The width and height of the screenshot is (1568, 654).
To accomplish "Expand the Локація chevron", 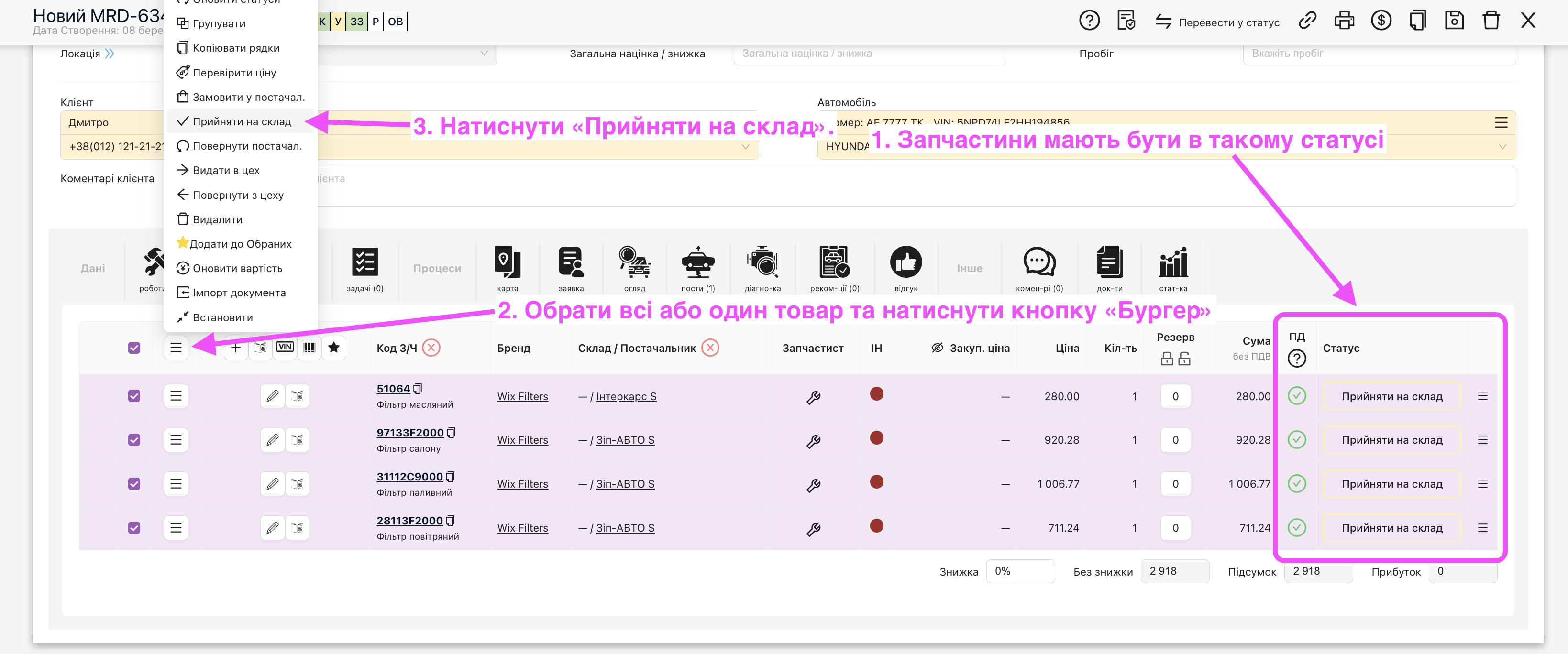I will 110,54.
